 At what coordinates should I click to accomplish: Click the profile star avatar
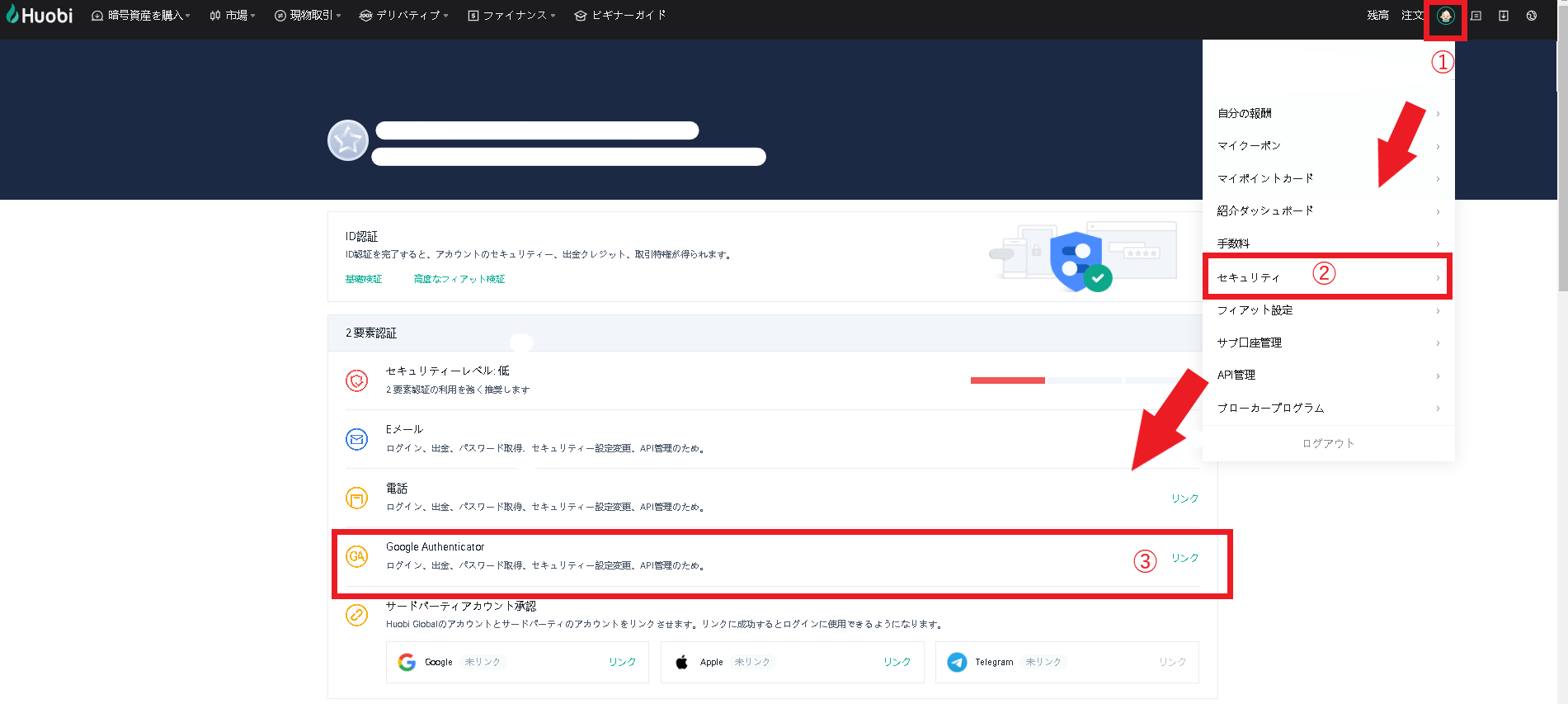[348, 140]
